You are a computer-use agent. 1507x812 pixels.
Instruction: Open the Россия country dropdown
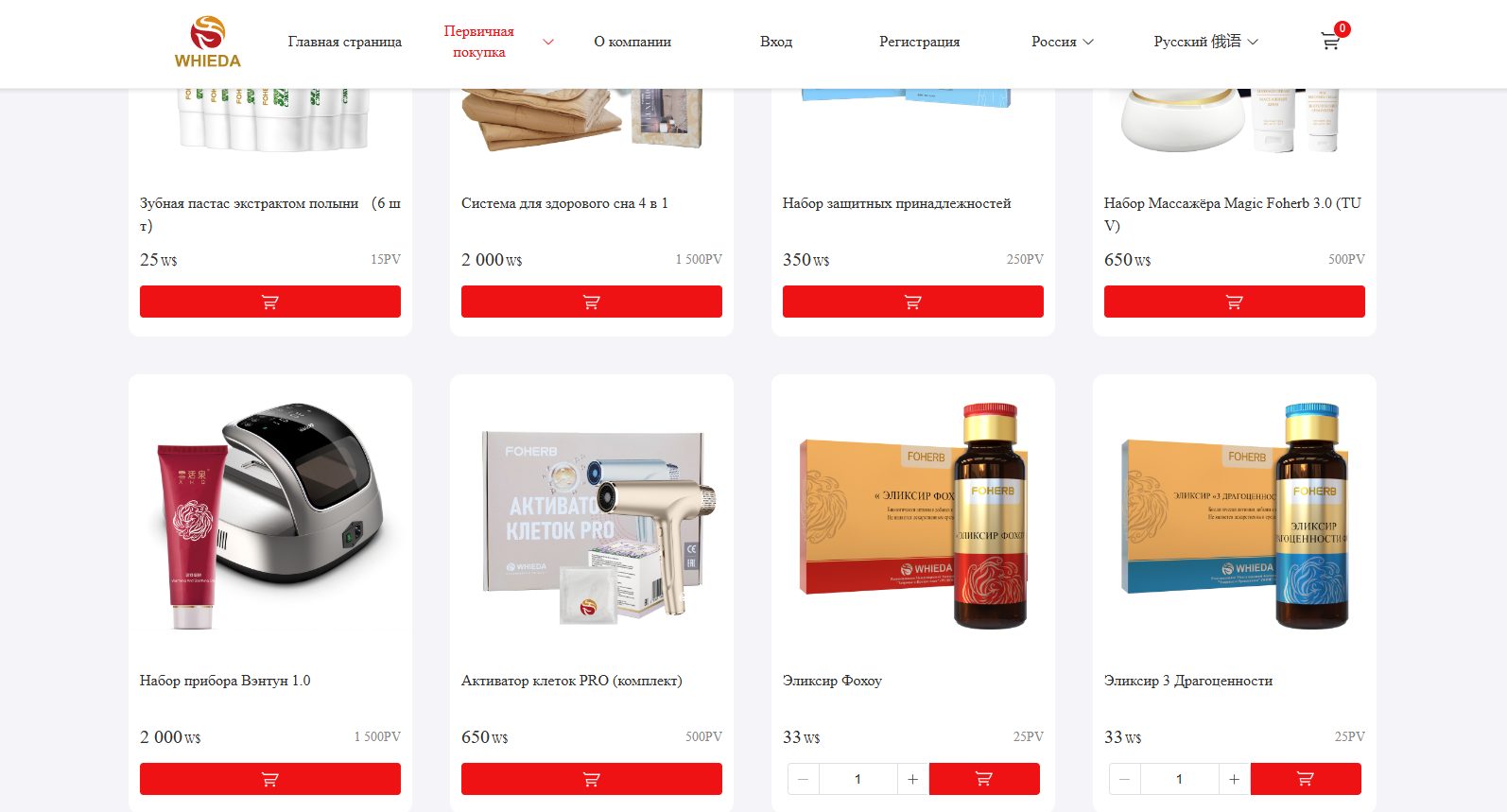click(x=1063, y=42)
